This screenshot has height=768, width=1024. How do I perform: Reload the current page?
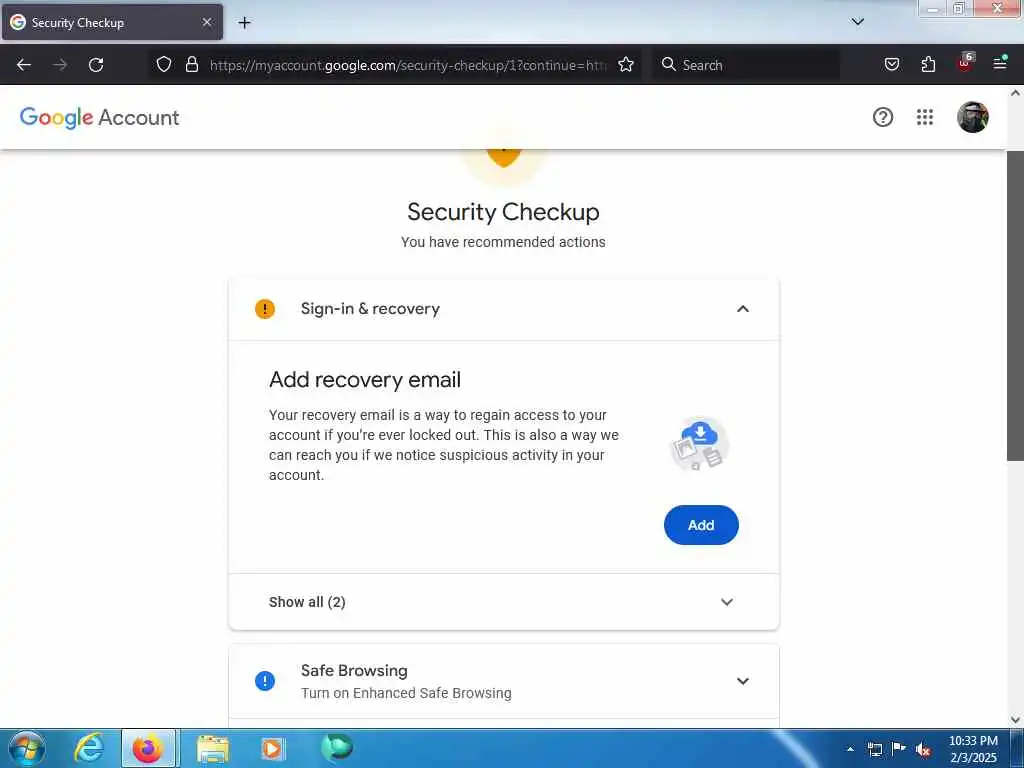click(x=96, y=65)
